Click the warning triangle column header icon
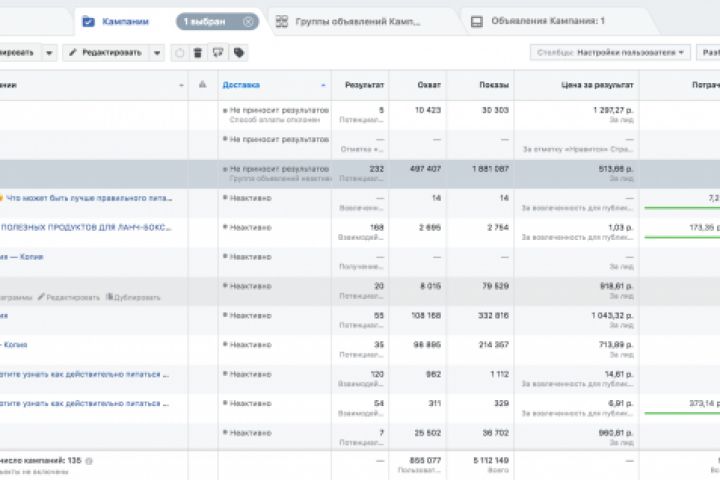This screenshot has width=720, height=480. pyautogui.click(x=203, y=85)
